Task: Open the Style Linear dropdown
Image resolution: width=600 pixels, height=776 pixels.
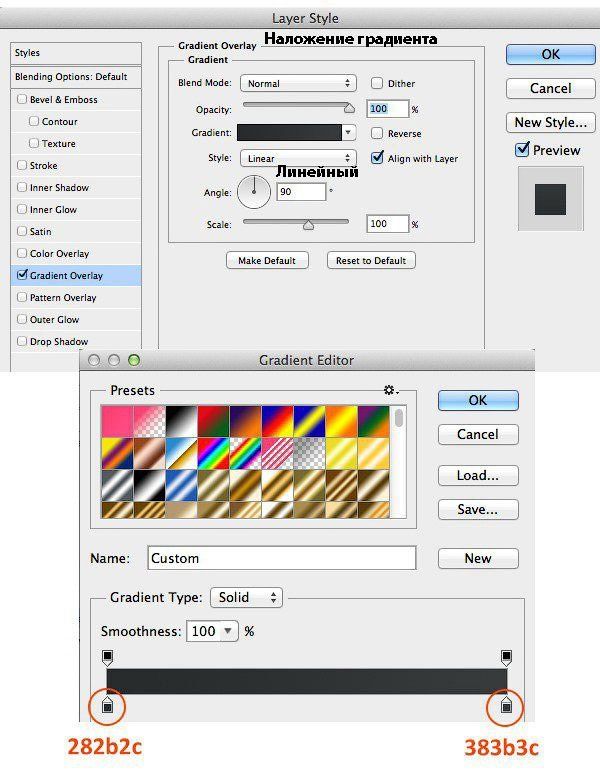Action: 298,158
